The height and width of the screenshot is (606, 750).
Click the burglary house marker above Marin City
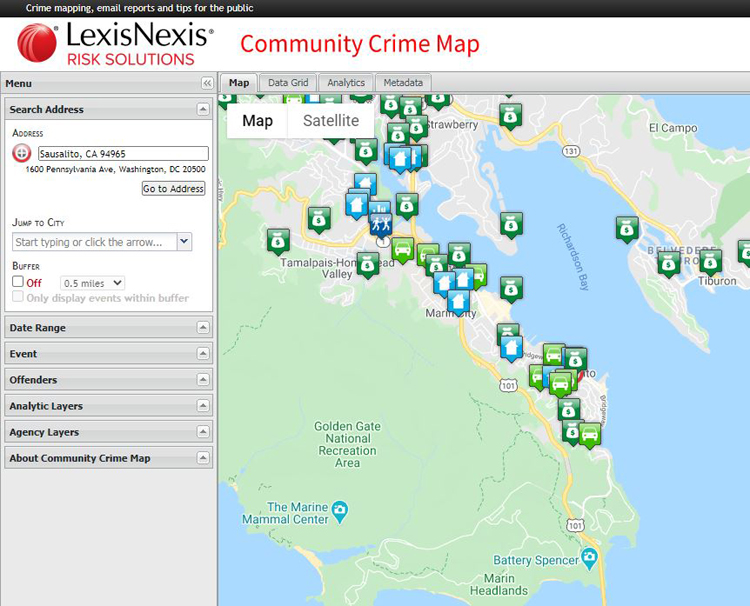(458, 301)
